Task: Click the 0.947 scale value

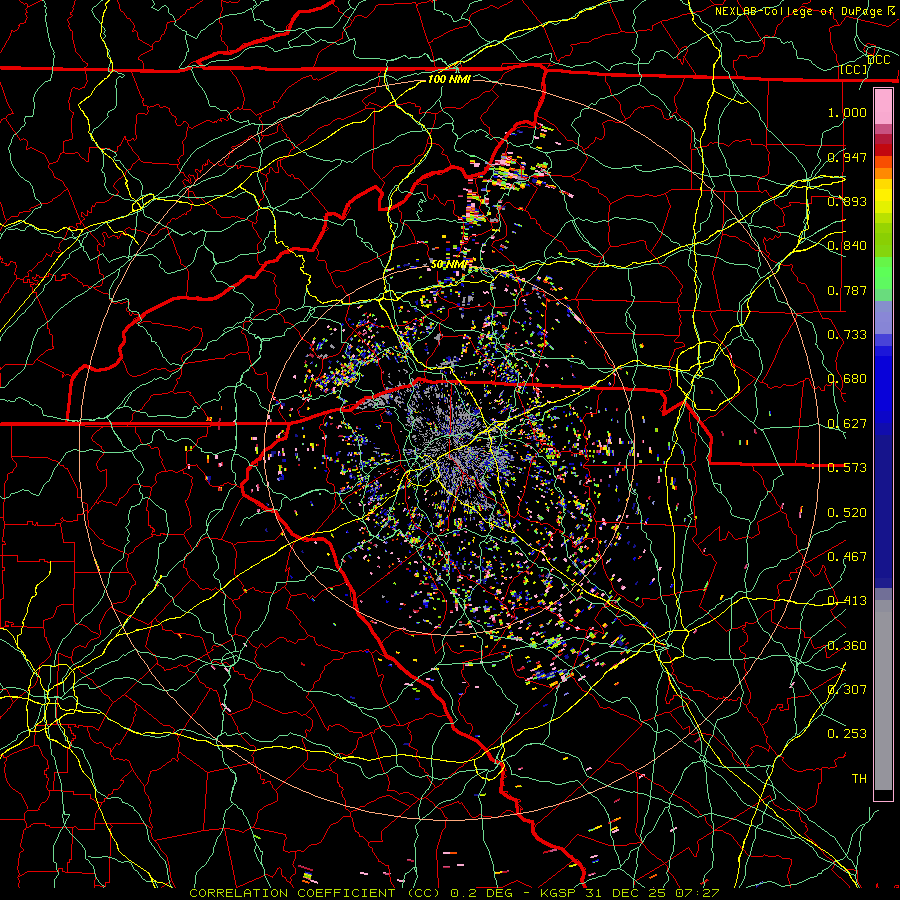Action: click(x=847, y=157)
